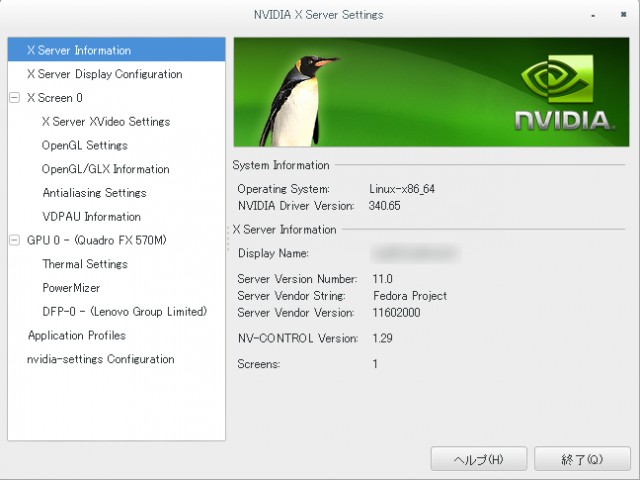Image resolution: width=640 pixels, height=480 pixels.
Task: Collapse the GPU 0 expander
Action: click(14, 240)
